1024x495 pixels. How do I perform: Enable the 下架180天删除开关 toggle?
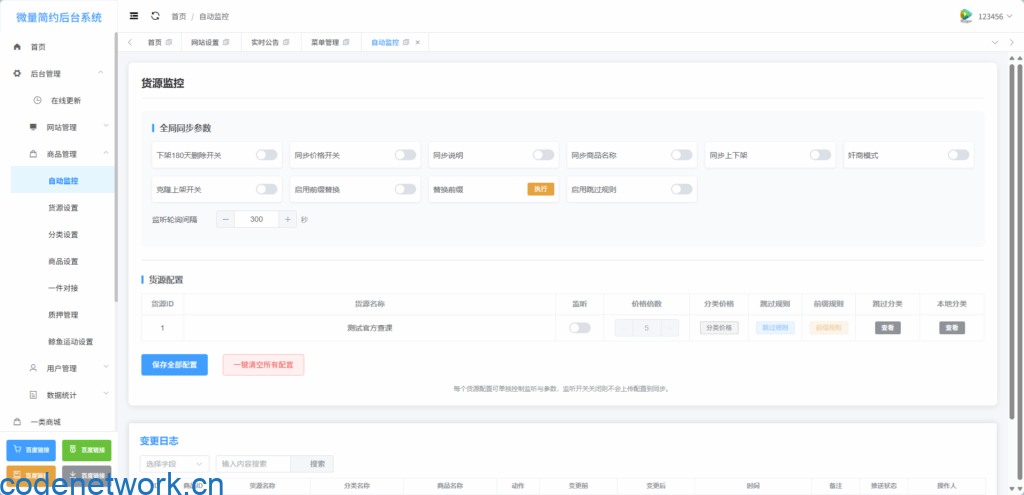click(266, 155)
